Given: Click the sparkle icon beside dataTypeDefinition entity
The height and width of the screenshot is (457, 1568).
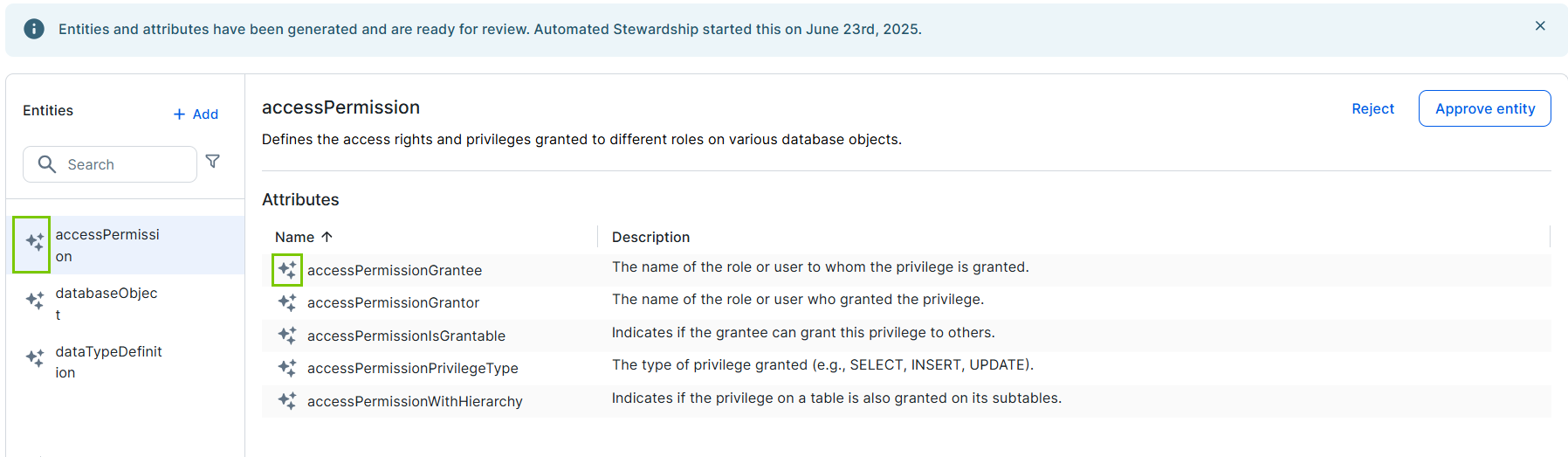Looking at the screenshot, I should coord(34,358).
